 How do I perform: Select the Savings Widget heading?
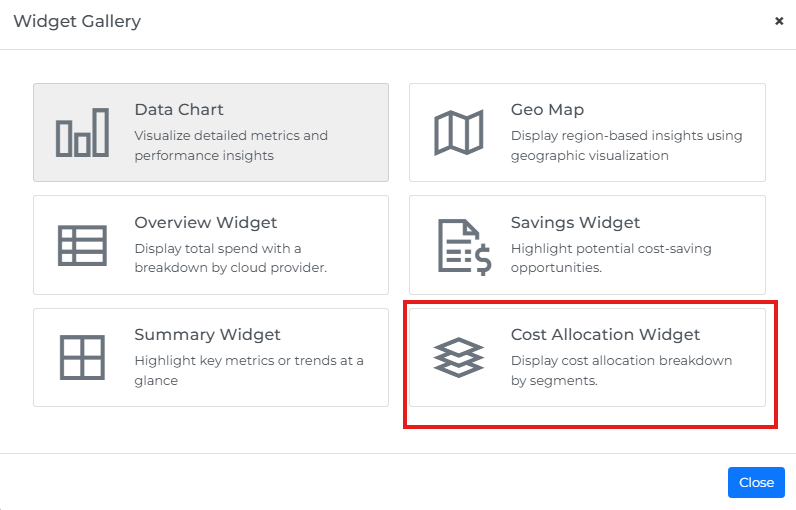click(575, 223)
